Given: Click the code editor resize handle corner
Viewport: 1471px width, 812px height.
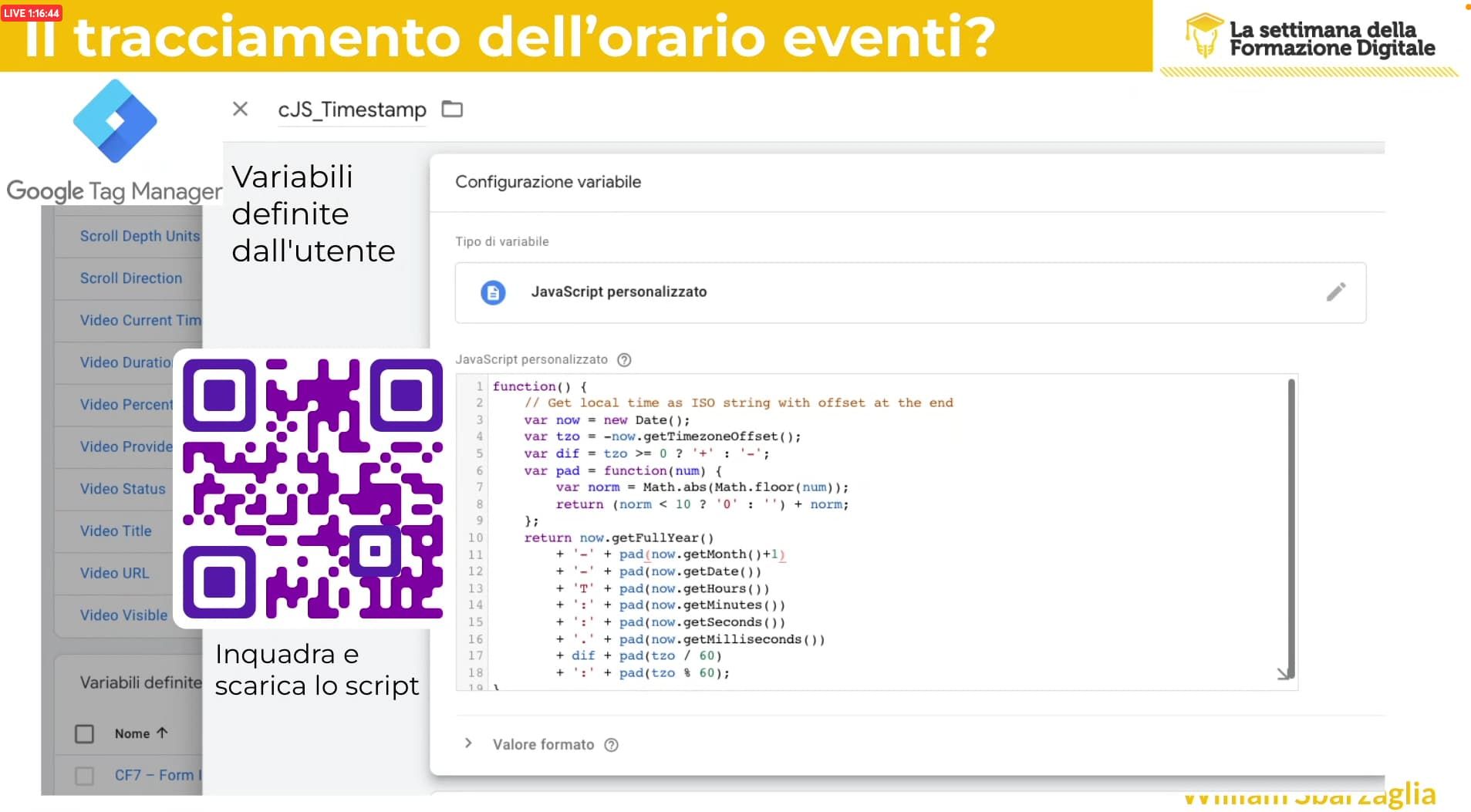Looking at the screenshot, I should pyautogui.click(x=1283, y=674).
